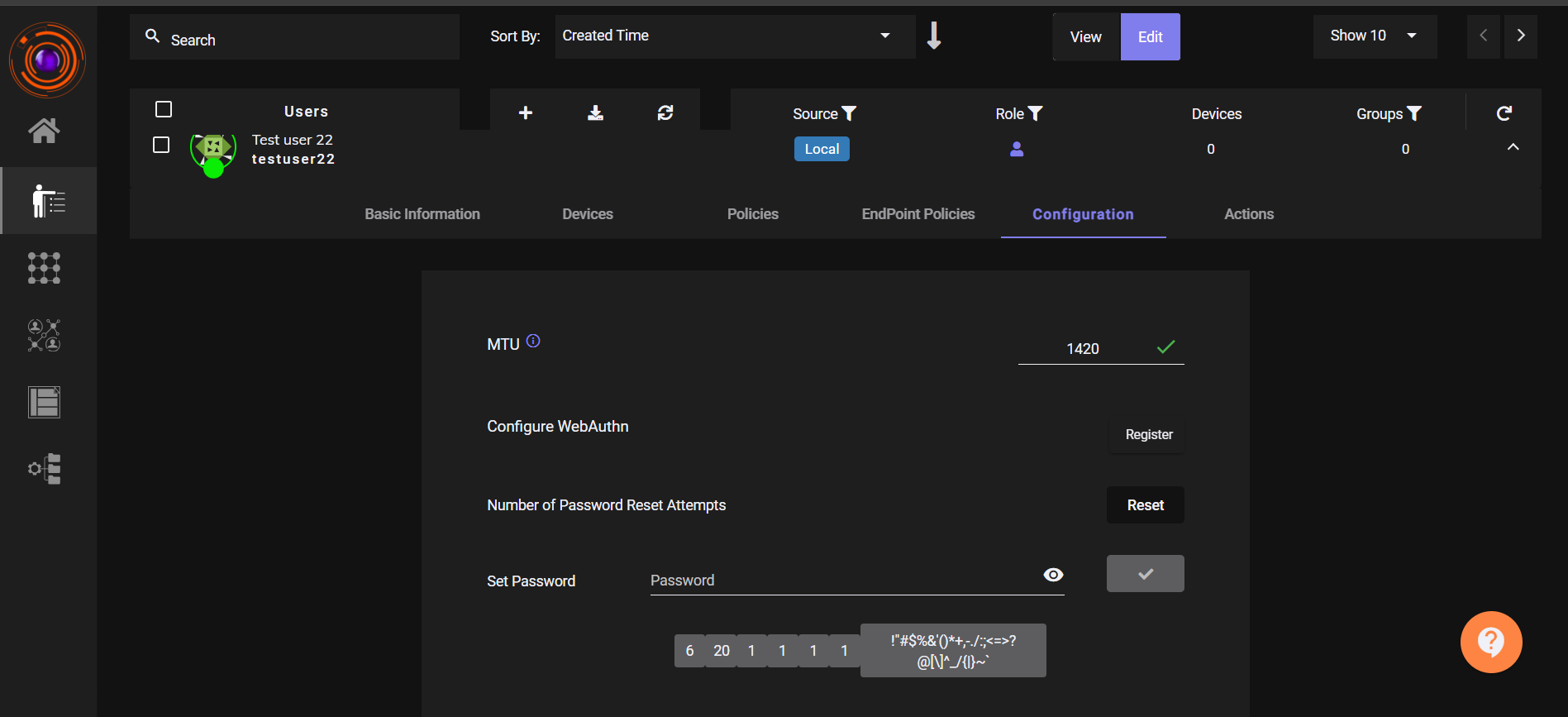The height and width of the screenshot is (717, 1568).
Task: Click the role person icon for testuser22
Action: pos(1017,149)
